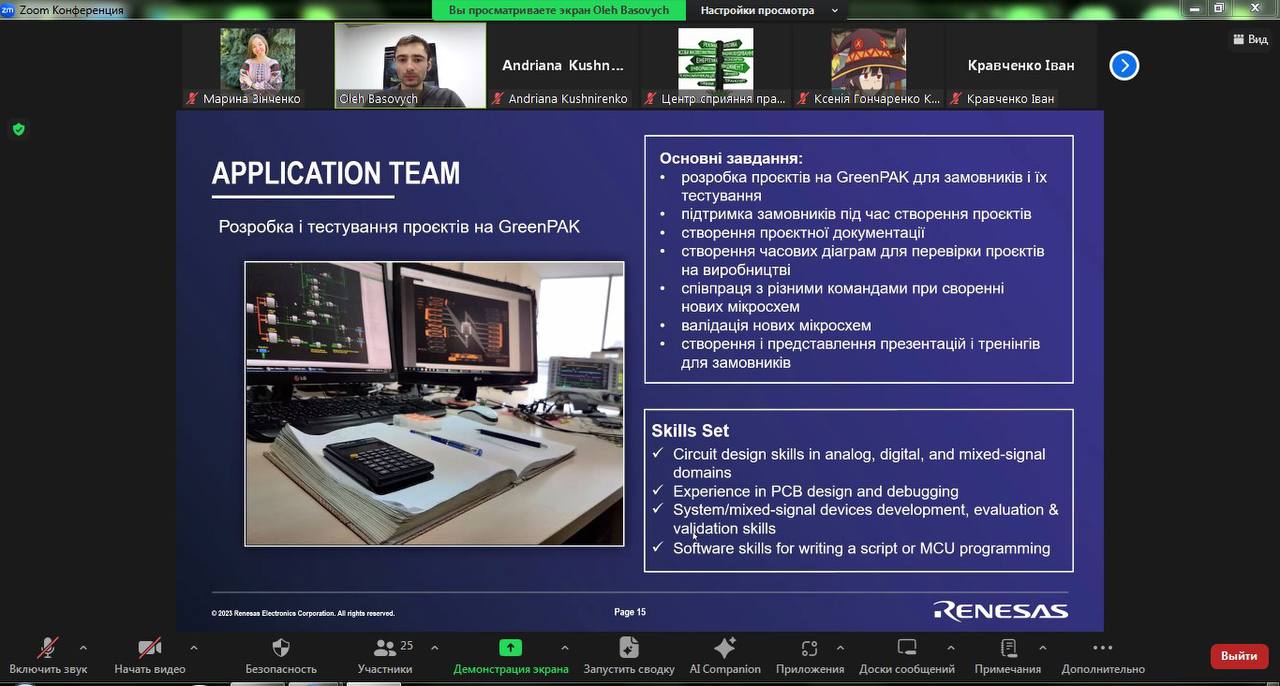Expand the video options arrow beside camera

[193, 647]
